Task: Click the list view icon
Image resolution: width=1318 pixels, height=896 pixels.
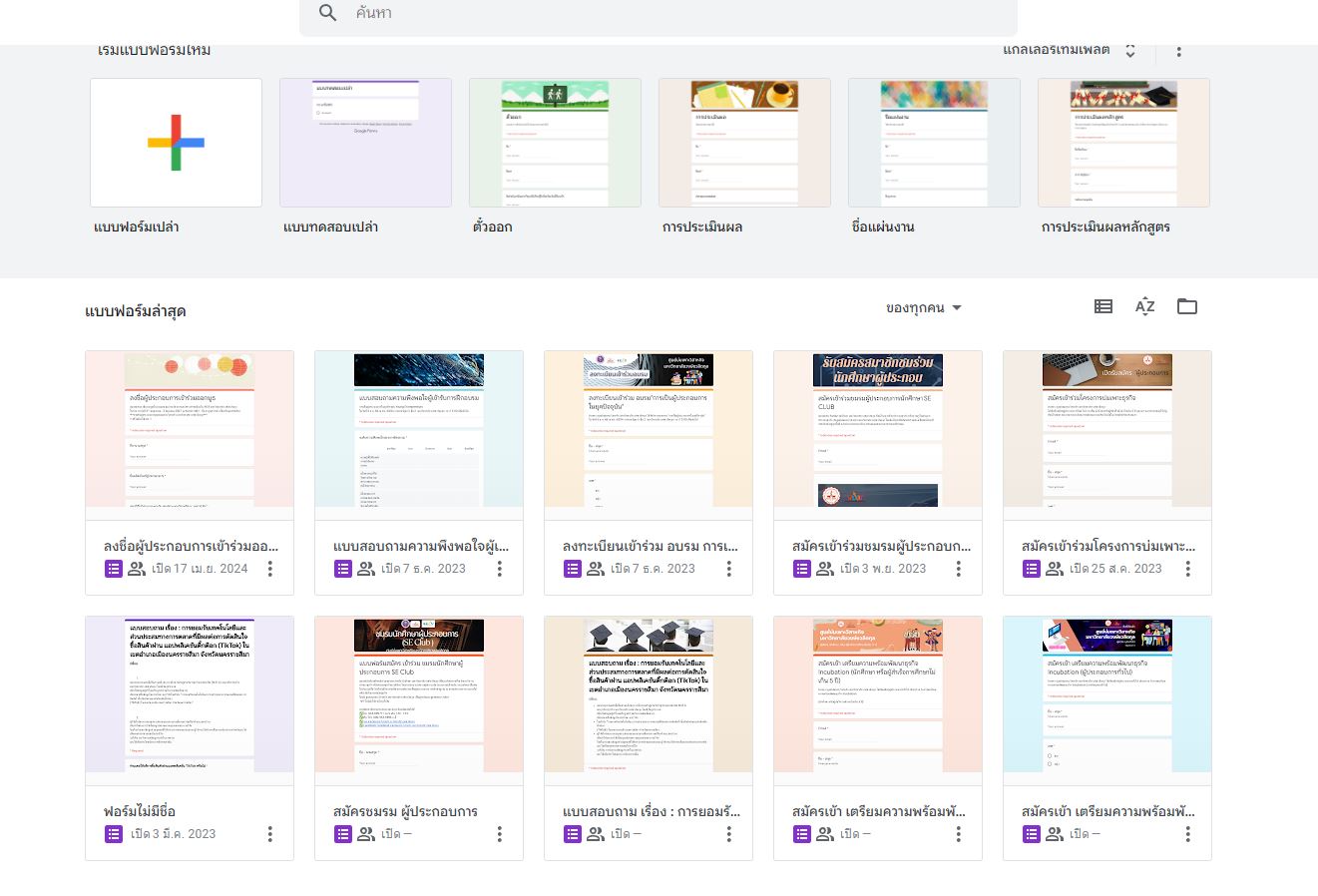Action: pyautogui.click(x=1102, y=307)
